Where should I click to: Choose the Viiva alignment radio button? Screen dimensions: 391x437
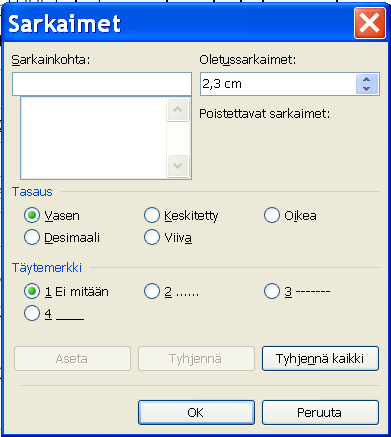[152, 238]
